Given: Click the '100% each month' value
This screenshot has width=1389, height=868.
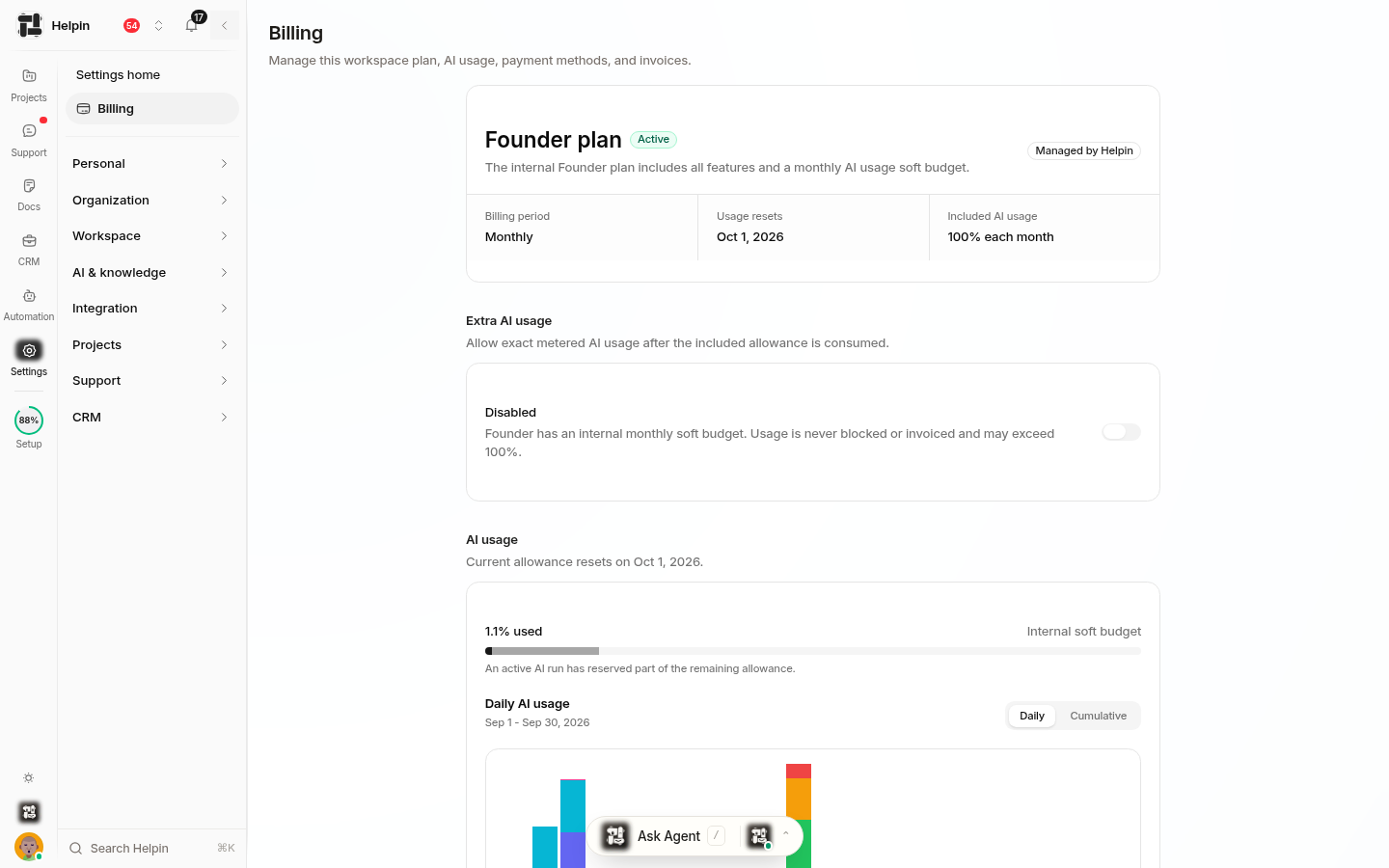Looking at the screenshot, I should coord(1000,237).
